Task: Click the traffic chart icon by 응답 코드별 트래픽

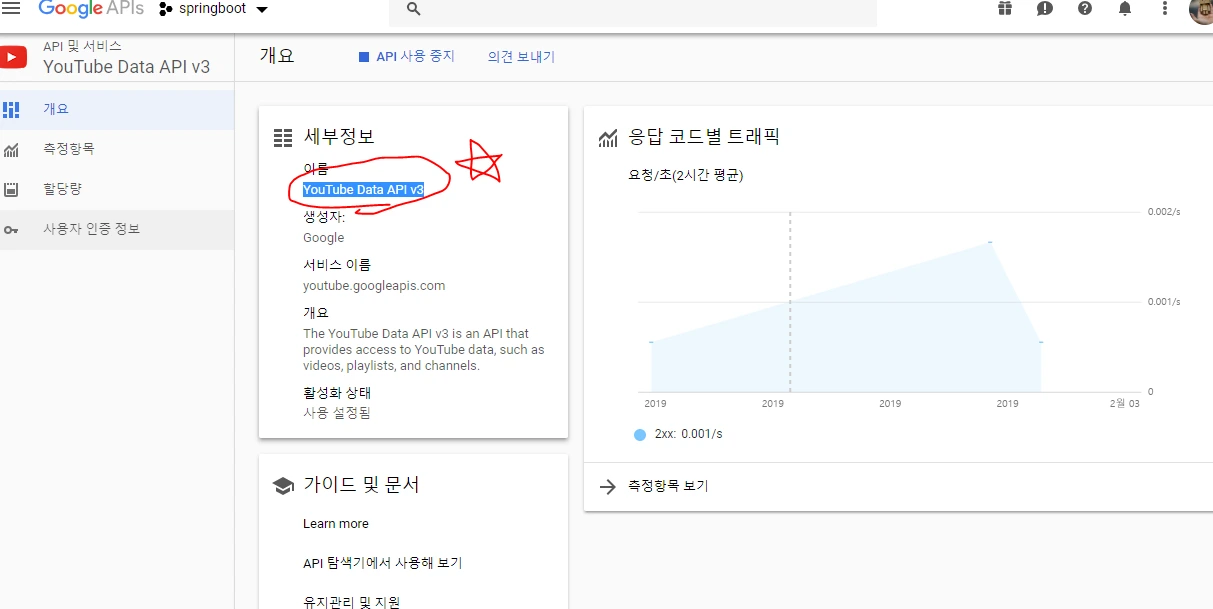Action: pyautogui.click(x=608, y=138)
